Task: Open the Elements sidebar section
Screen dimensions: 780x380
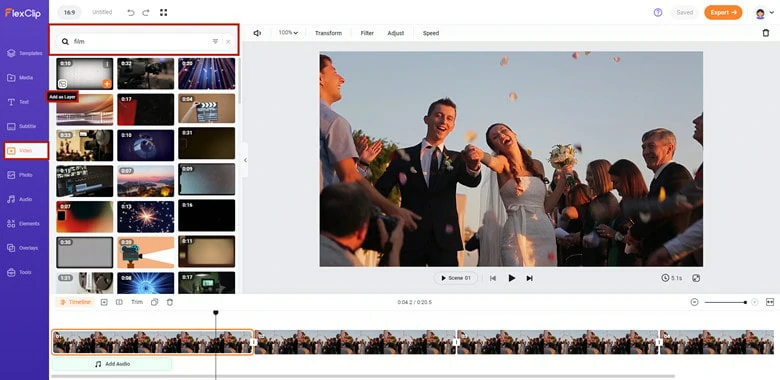Action: pyautogui.click(x=23, y=224)
